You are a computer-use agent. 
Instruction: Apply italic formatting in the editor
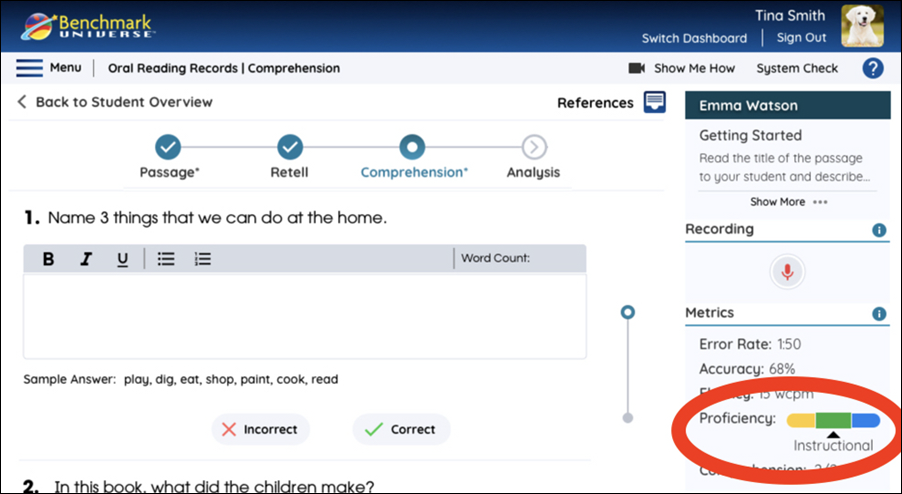click(86, 259)
